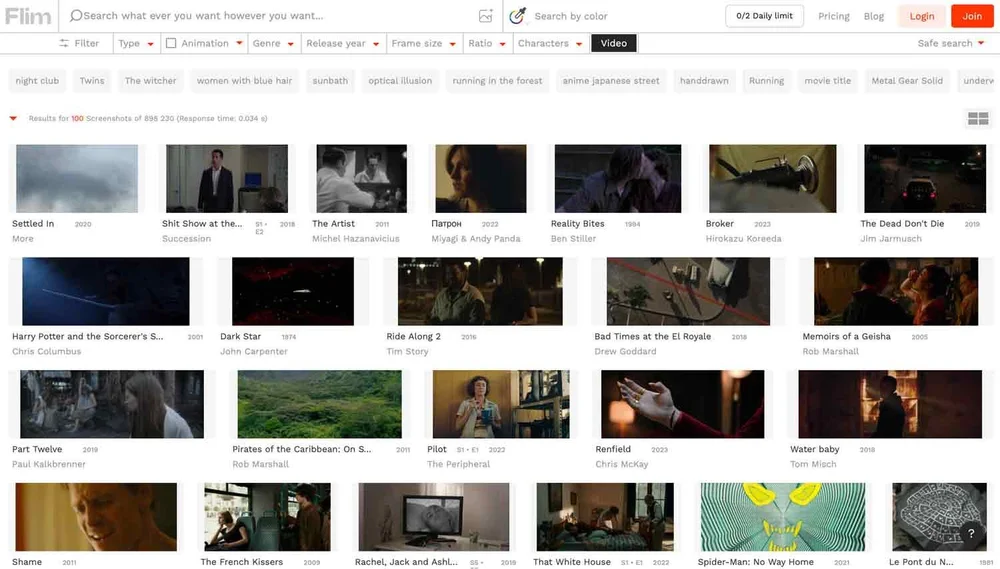Open the Renfield thumbnail
The image size is (1000, 569).
tap(682, 404)
